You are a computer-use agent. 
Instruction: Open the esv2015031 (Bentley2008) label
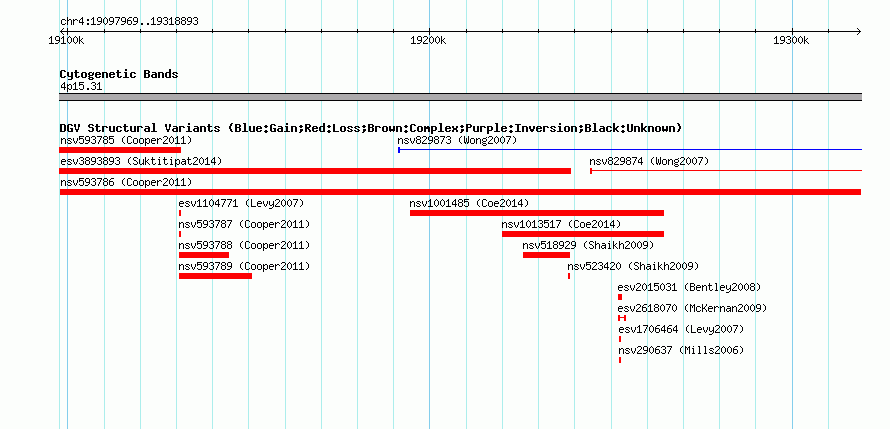click(x=689, y=287)
